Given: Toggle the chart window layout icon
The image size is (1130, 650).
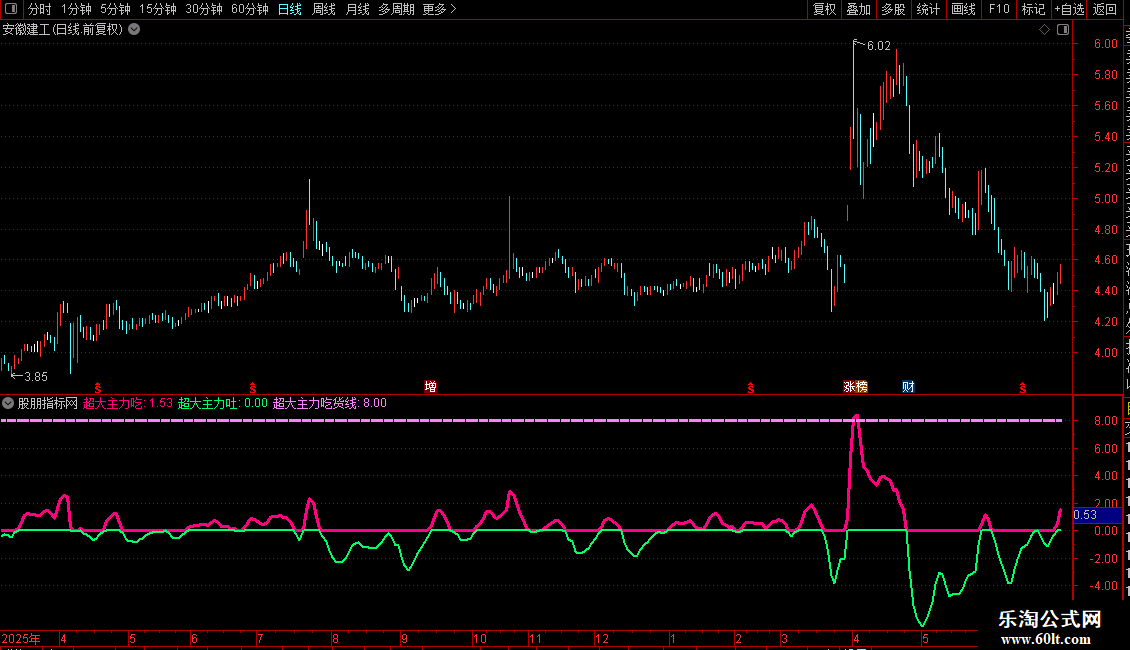Looking at the screenshot, I should point(1063,30).
